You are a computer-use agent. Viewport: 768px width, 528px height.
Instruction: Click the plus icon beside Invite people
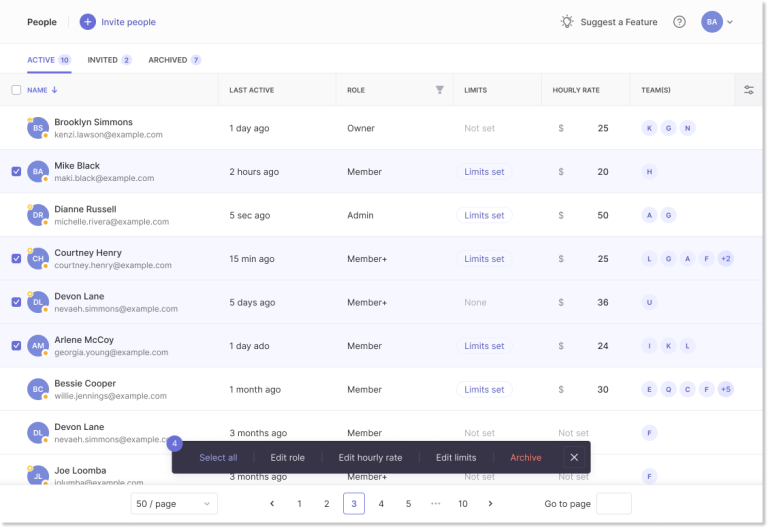88,22
